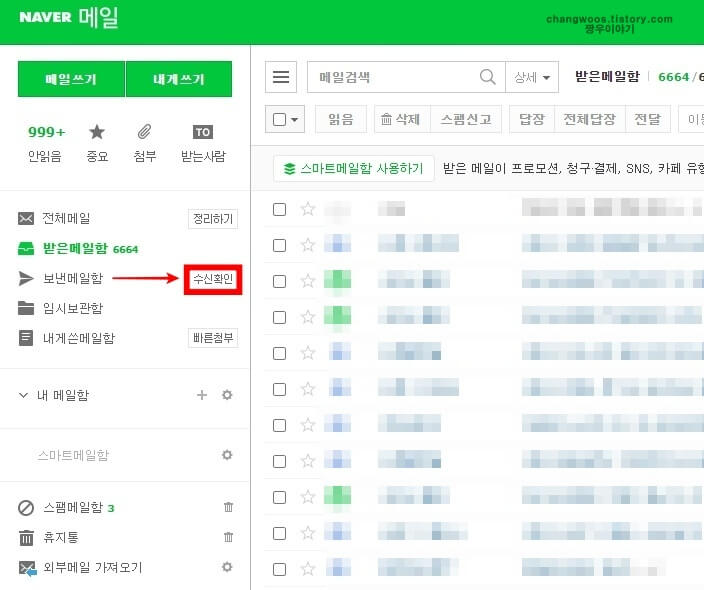The width and height of the screenshot is (704, 590).
Task: Filter important mail with star icon
Action: tap(97, 132)
